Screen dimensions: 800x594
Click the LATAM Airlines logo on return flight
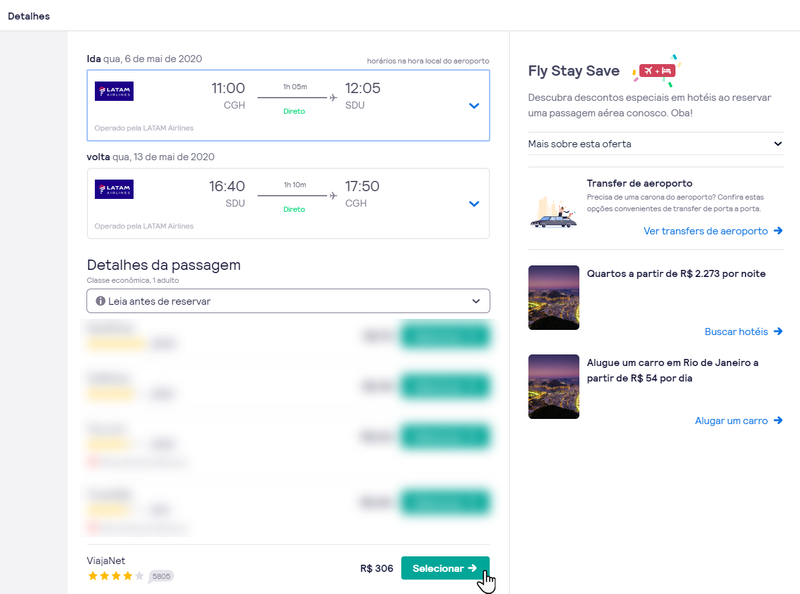(x=114, y=189)
